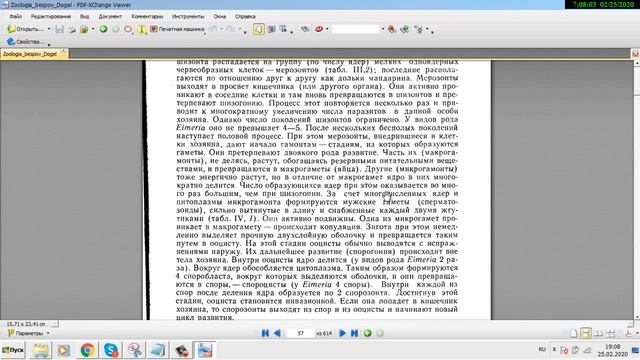The height and width of the screenshot is (360, 640).
Task: Select single page layout icon
Action: pos(573,333)
